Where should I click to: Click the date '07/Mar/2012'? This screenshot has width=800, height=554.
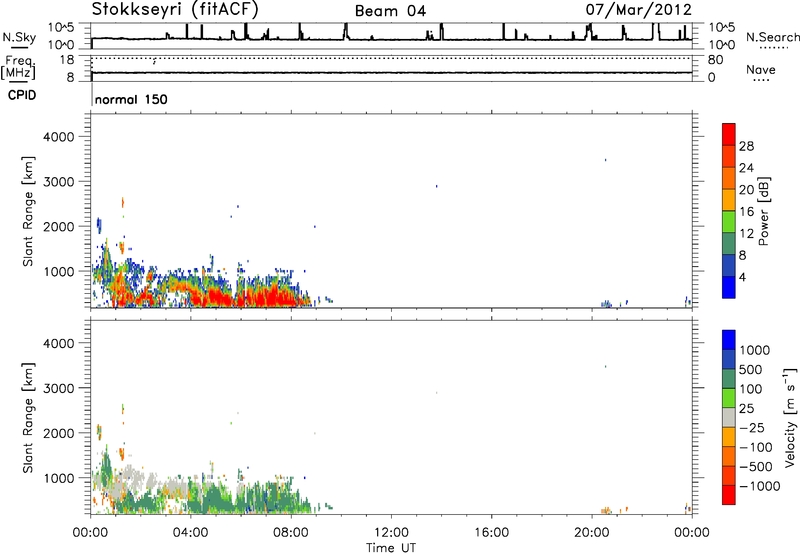point(639,10)
